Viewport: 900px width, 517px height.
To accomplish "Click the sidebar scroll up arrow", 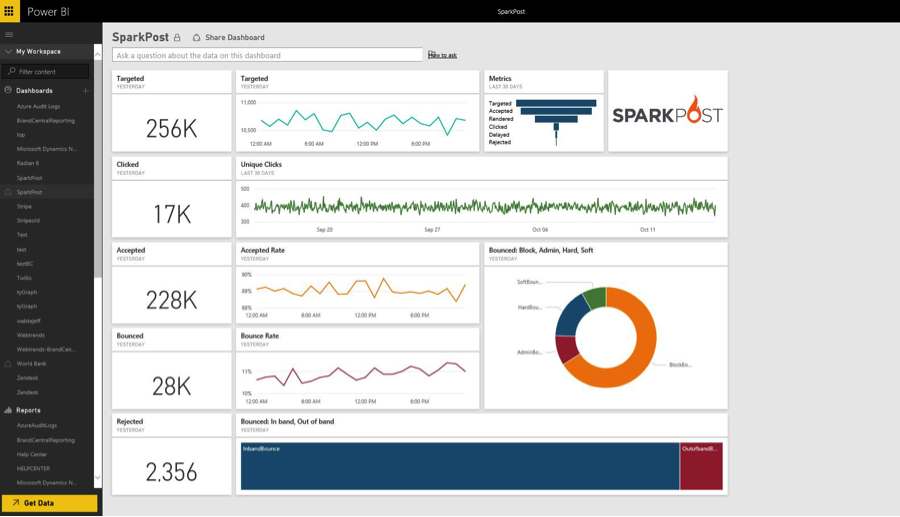I will click(98, 55).
